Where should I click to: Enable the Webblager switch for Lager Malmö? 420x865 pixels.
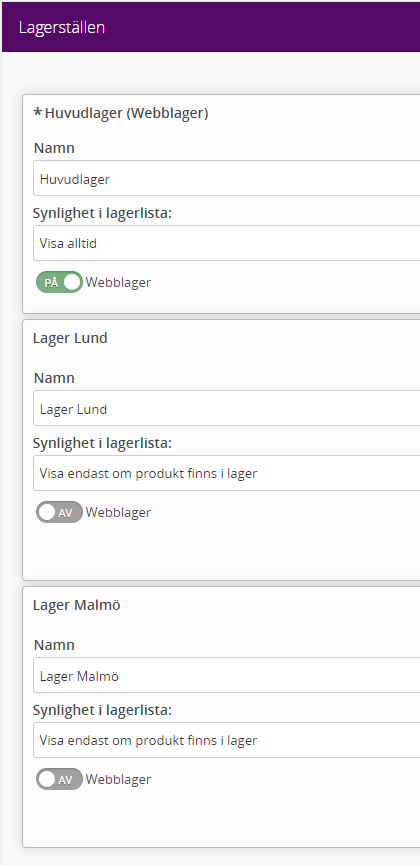click(60, 779)
